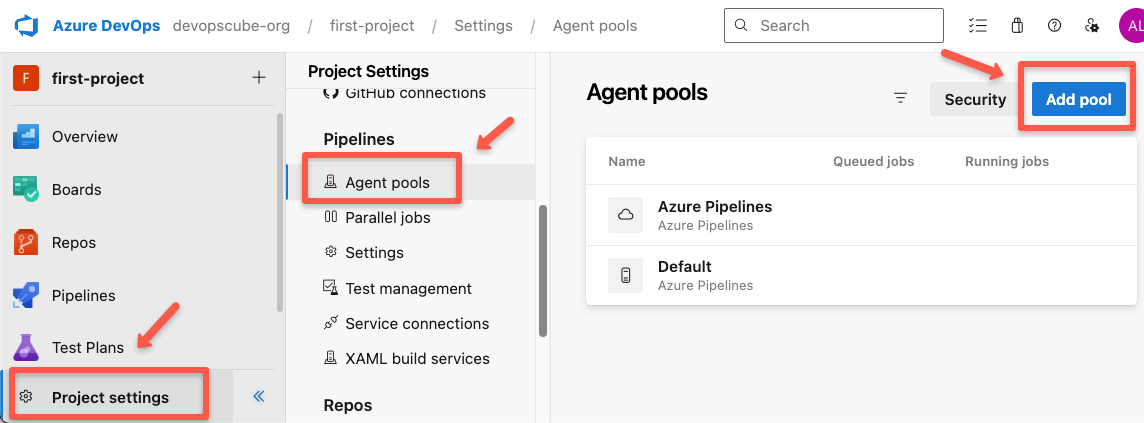Image resolution: width=1144 pixels, height=423 pixels.
Task: Click the XAML build services icon
Action: point(331,358)
